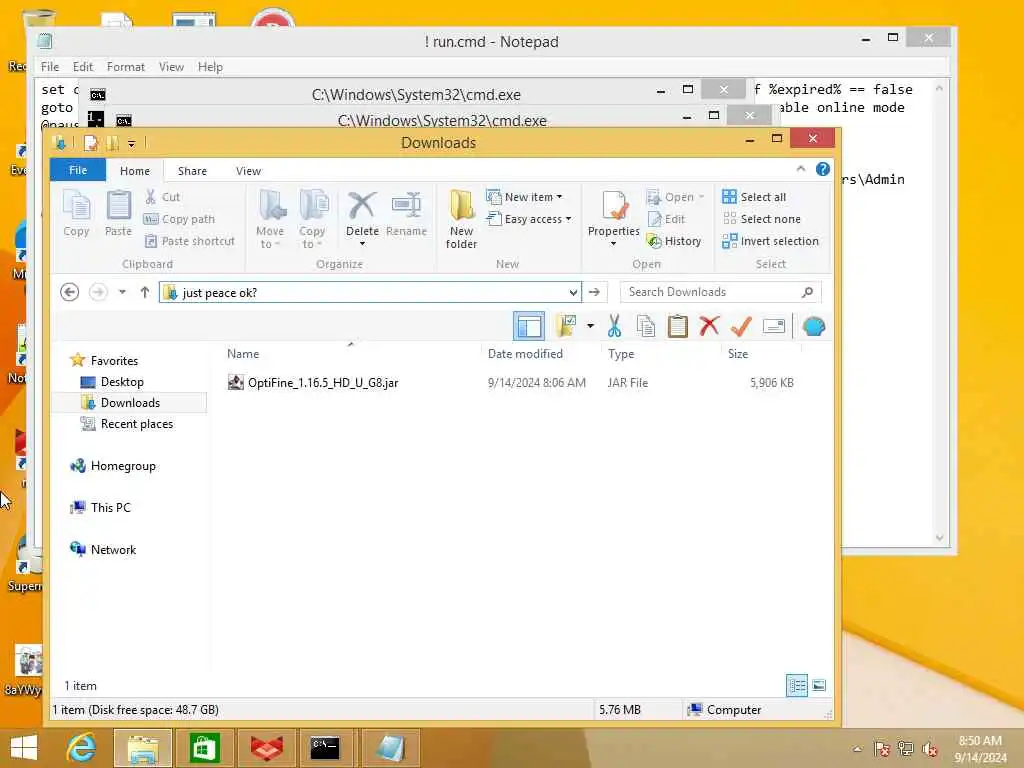Click the folder options toolbar icon
The width and height of the screenshot is (1024, 768).
click(x=566, y=326)
